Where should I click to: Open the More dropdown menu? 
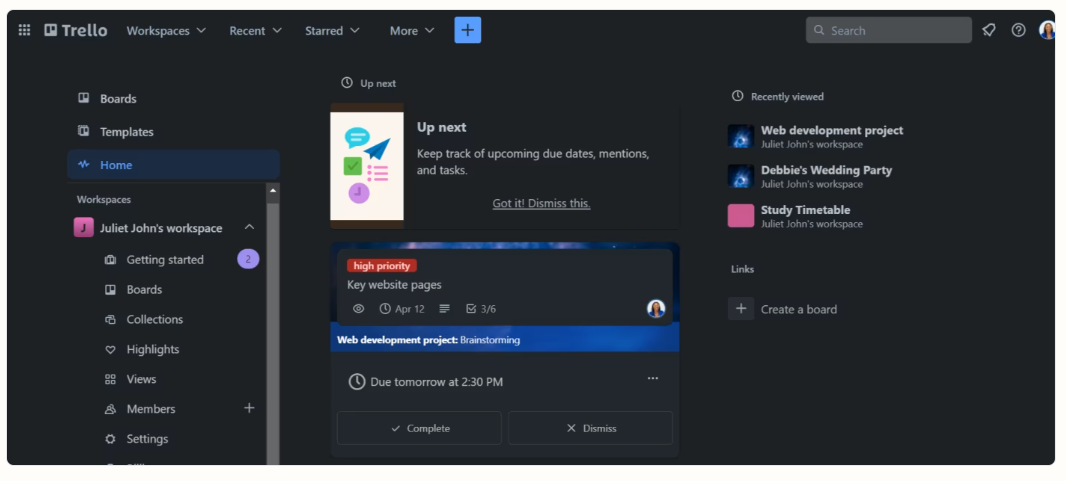[412, 31]
